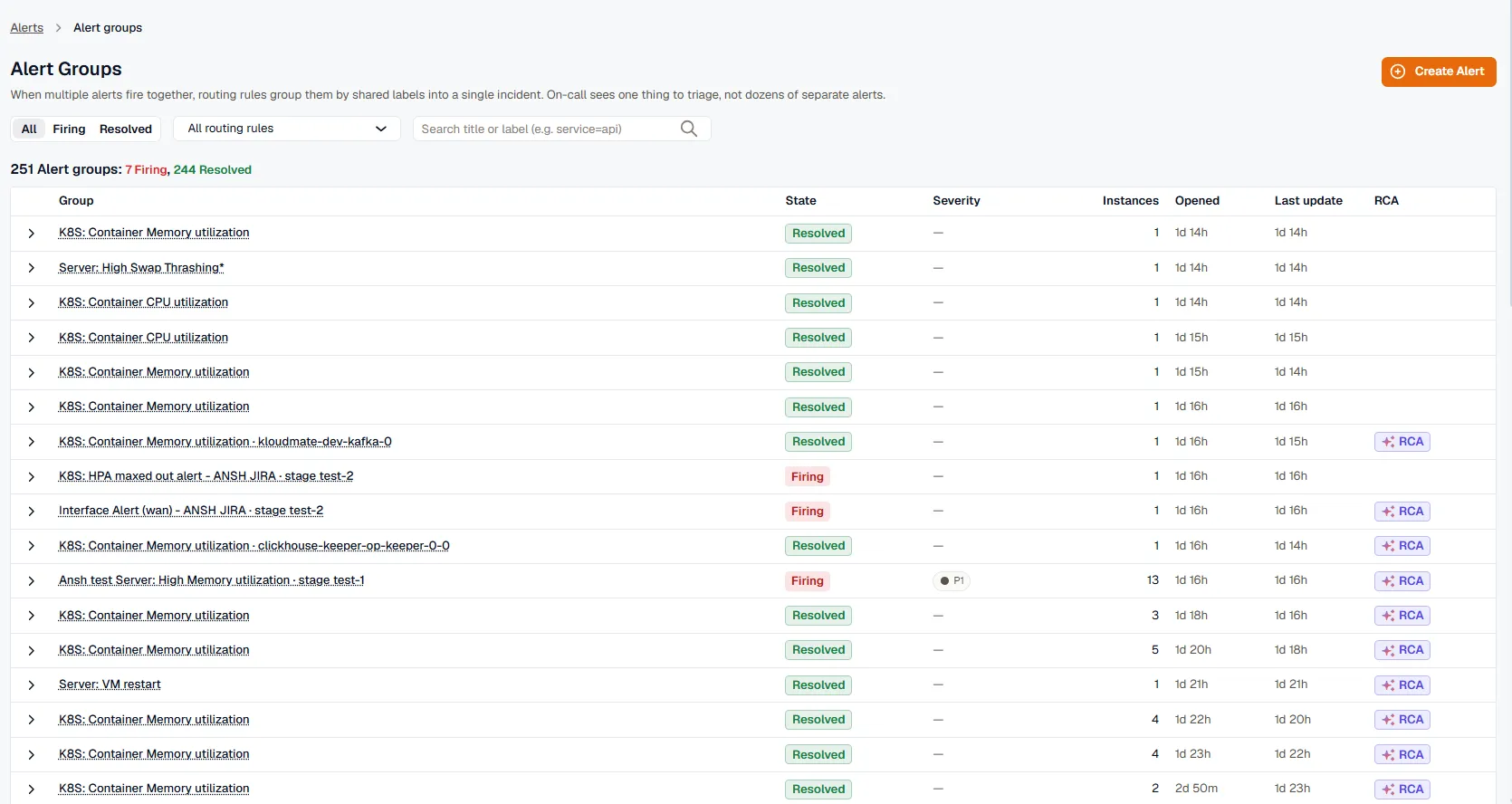Click the Opened column header
The width and height of the screenshot is (1512, 804).
click(1197, 201)
